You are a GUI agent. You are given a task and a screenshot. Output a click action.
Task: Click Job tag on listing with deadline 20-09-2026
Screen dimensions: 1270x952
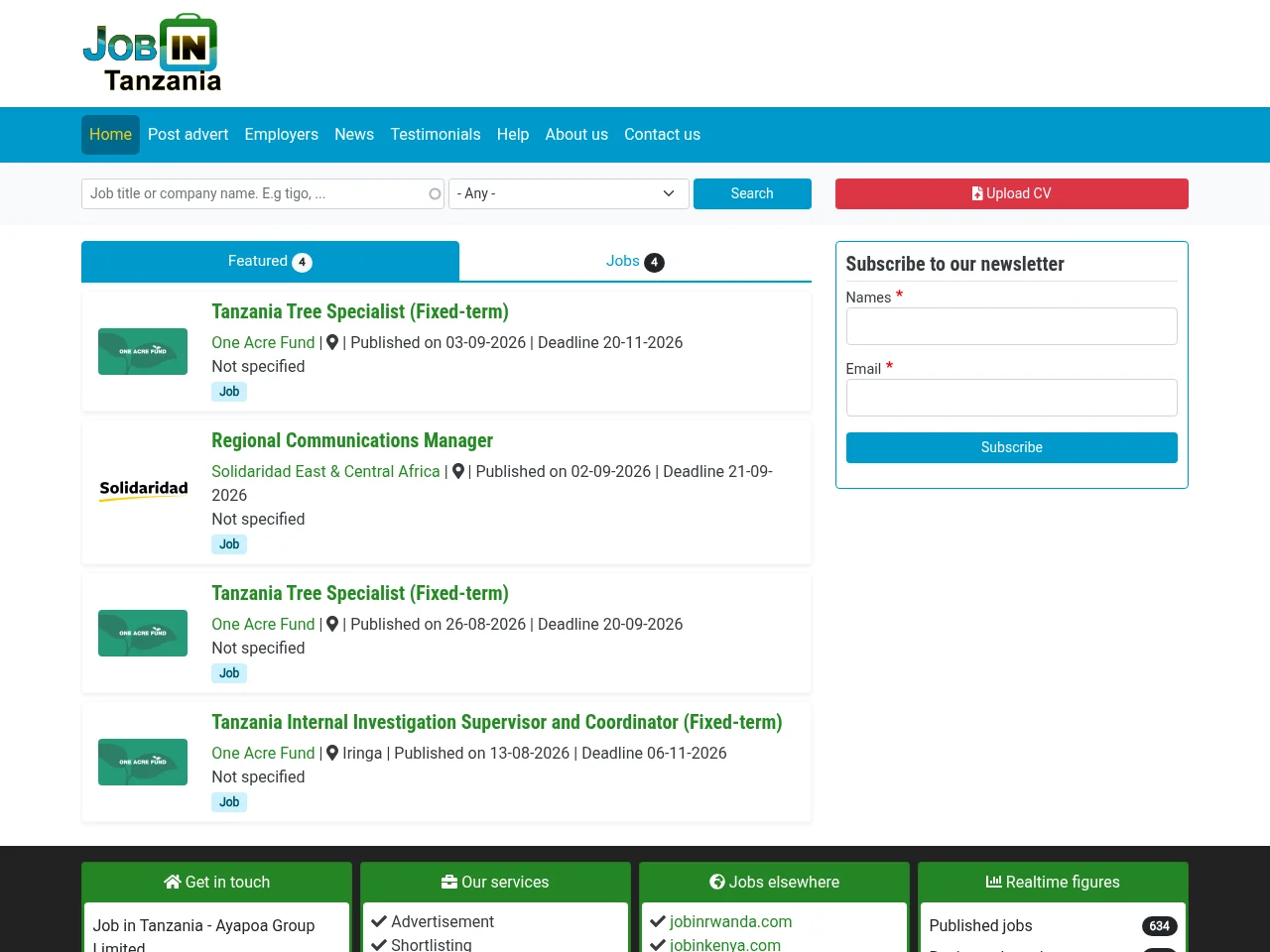tap(229, 673)
